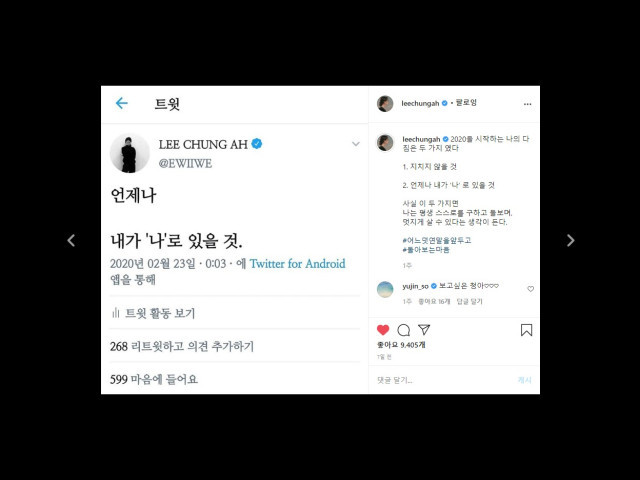Image resolution: width=640 pixels, height=480 pixels.
Task: Like yujin_so's comment with the small heart
Action: click(x=531, y=289)
